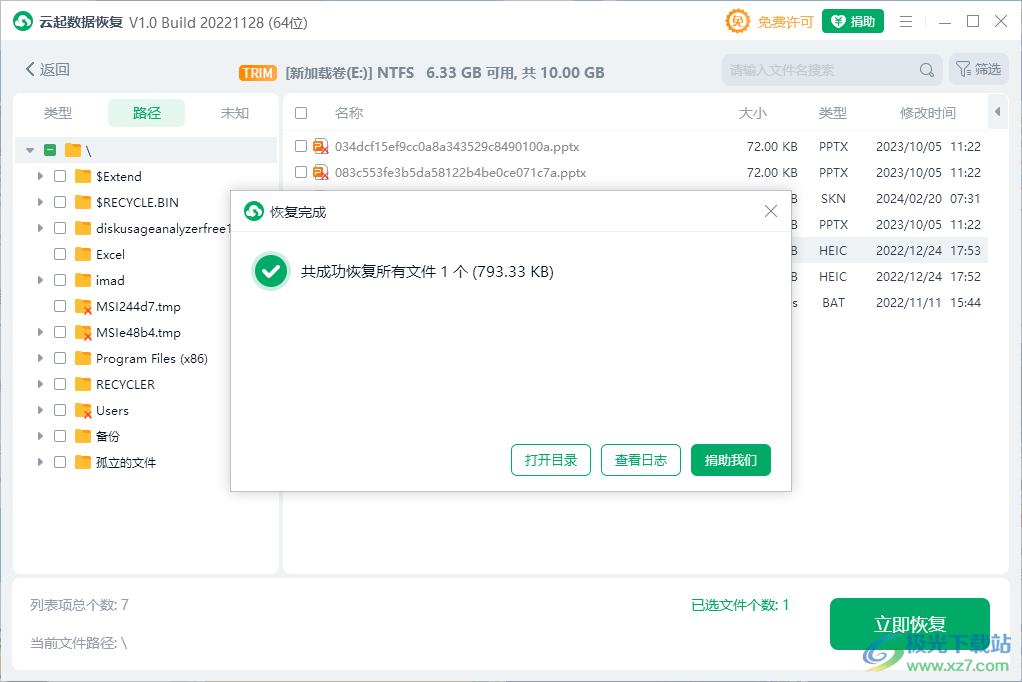The height and width of the screenshot is (682, 1022).
Task: Check the select-all checkbox in list header
Action: click(x=301, y=112)
